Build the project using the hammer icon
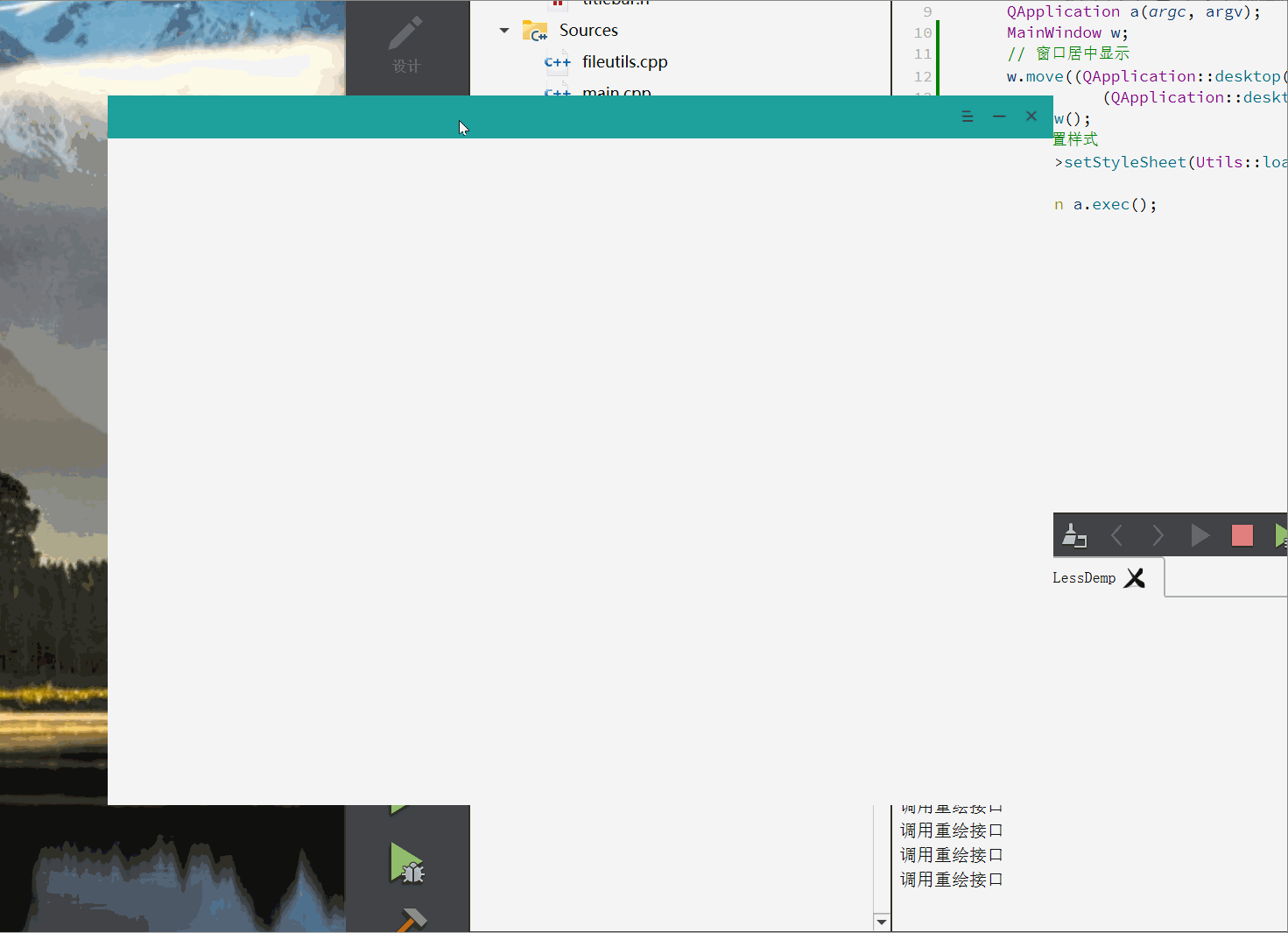1288x933 pixels. (x=412, y=920)
